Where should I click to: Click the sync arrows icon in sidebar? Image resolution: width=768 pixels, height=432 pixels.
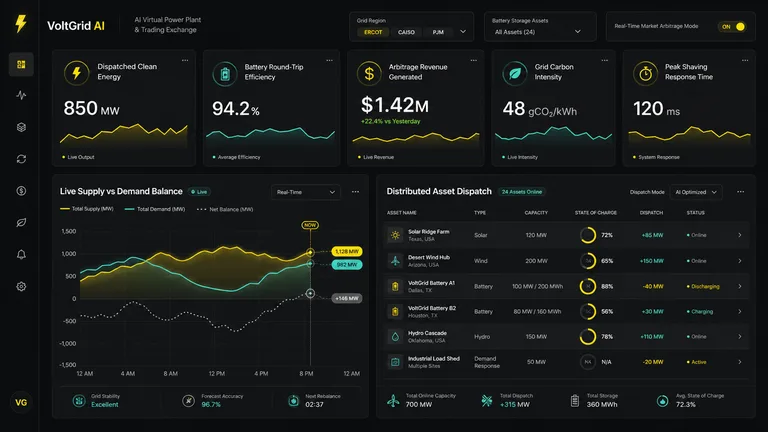pos(21,159)
